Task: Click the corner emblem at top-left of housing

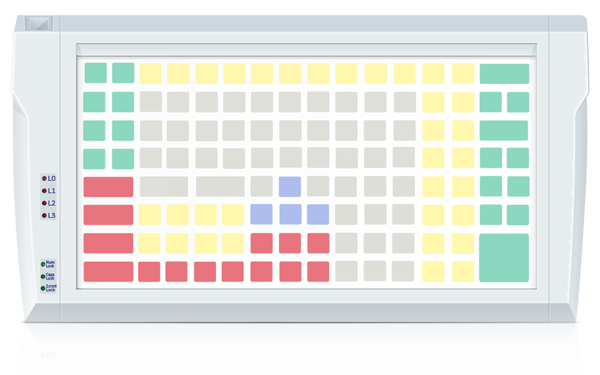Action: [x=39, y=23]
